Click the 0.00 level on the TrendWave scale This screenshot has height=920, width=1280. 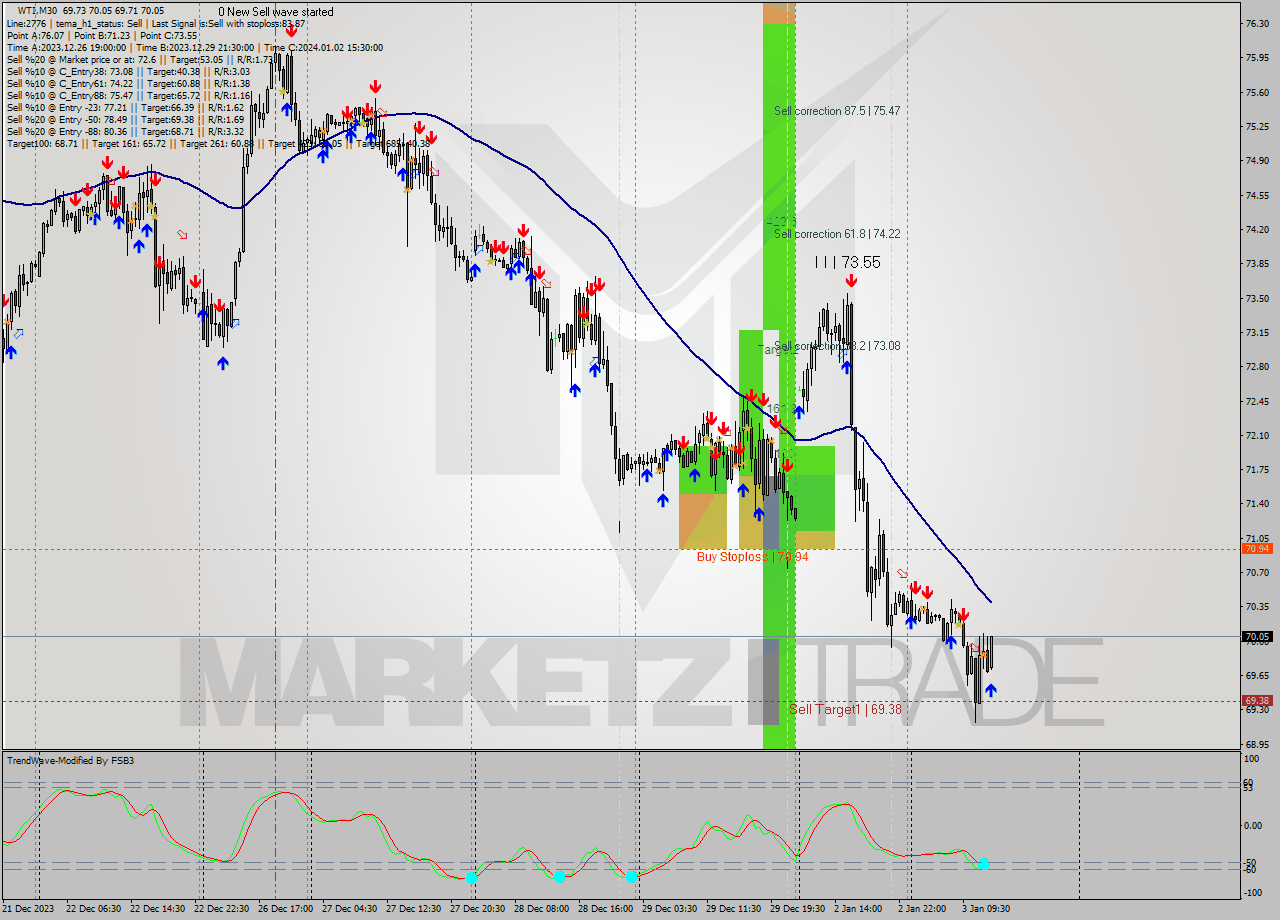tap(1253, 826)
